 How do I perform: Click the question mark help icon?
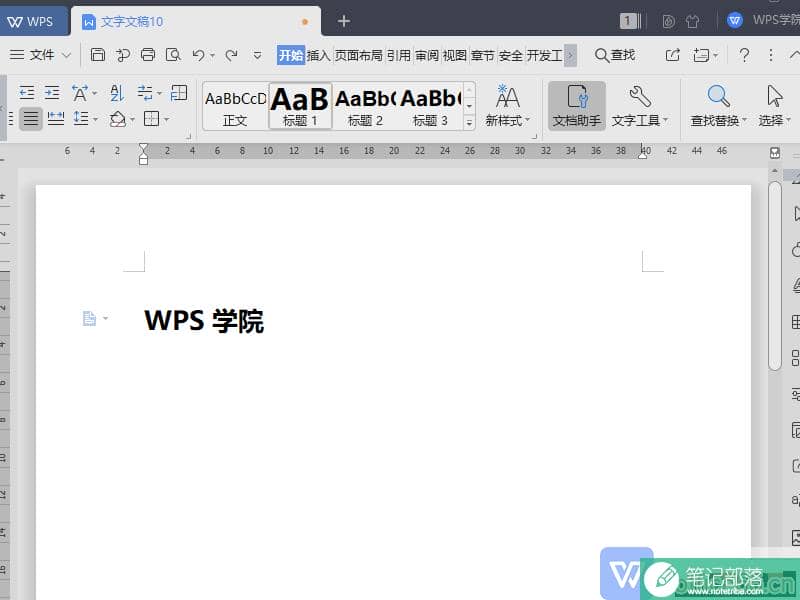point(744,55)
